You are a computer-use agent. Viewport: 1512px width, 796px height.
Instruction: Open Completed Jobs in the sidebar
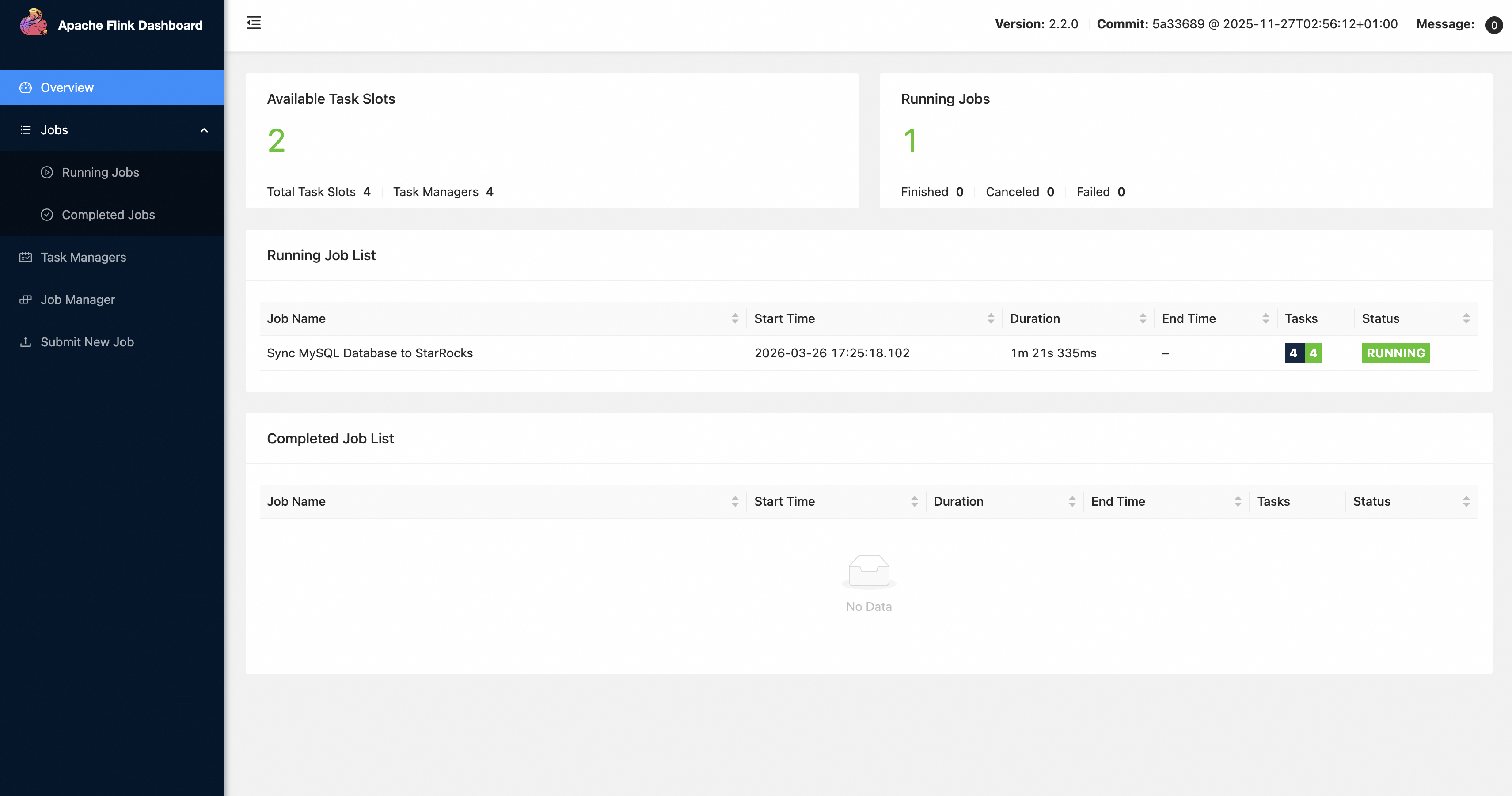click(x=112, y=215)
